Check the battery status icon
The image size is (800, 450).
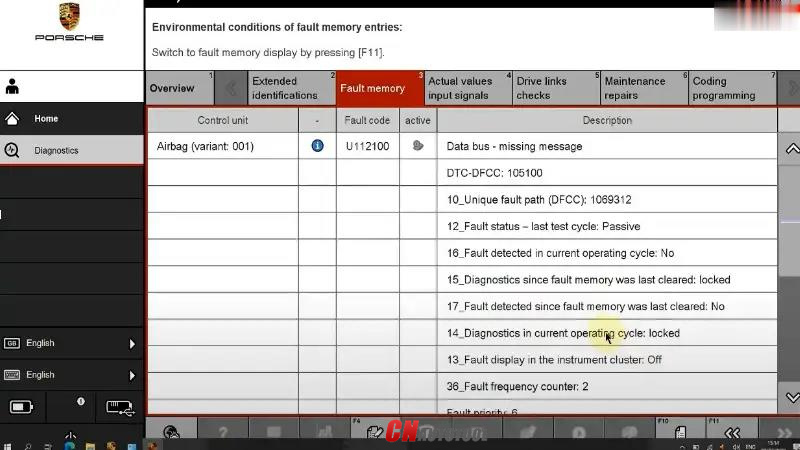tap(21, 407)
